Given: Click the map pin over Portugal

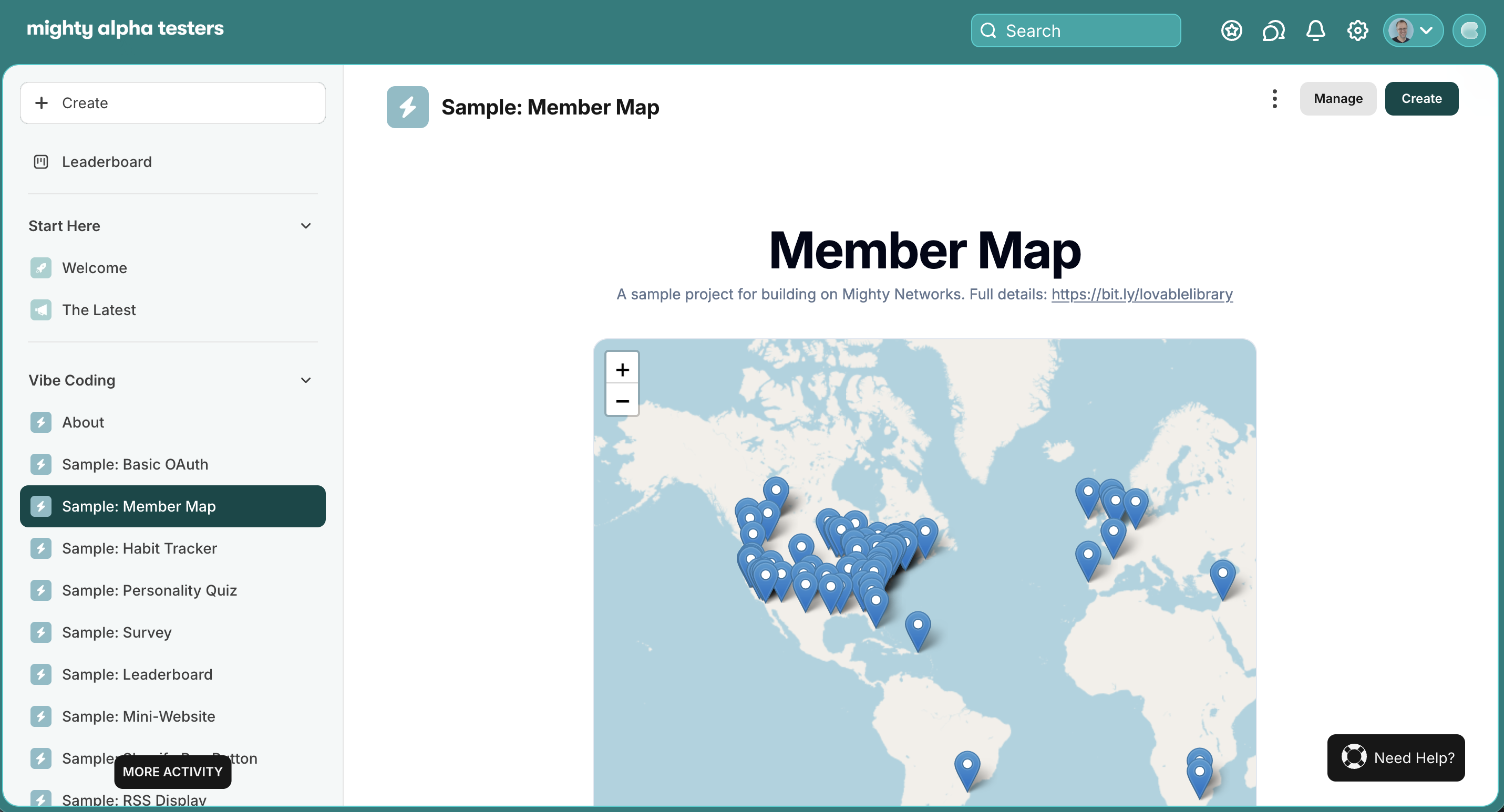Looking at the screenshot, I should pyautogui.click(x=1088, y=561).
